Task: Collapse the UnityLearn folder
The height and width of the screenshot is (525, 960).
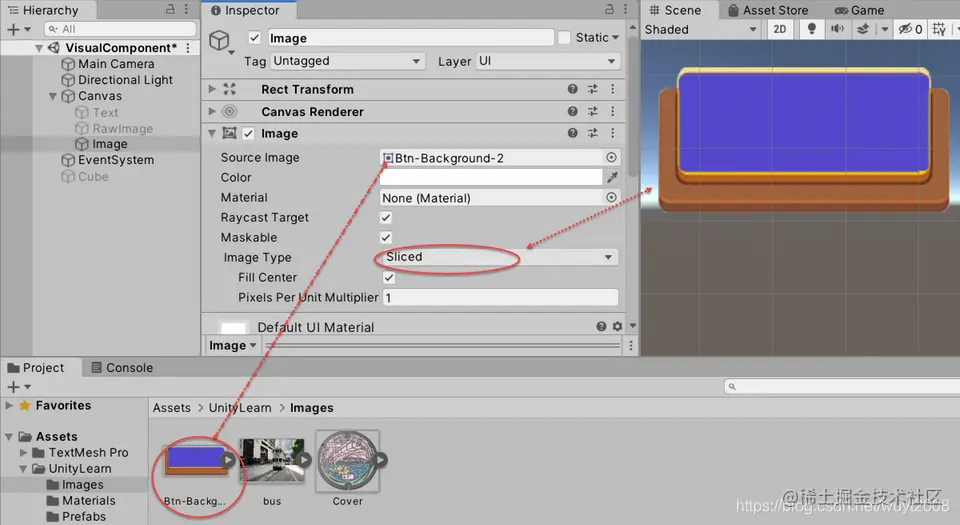Action: (23, 468)
